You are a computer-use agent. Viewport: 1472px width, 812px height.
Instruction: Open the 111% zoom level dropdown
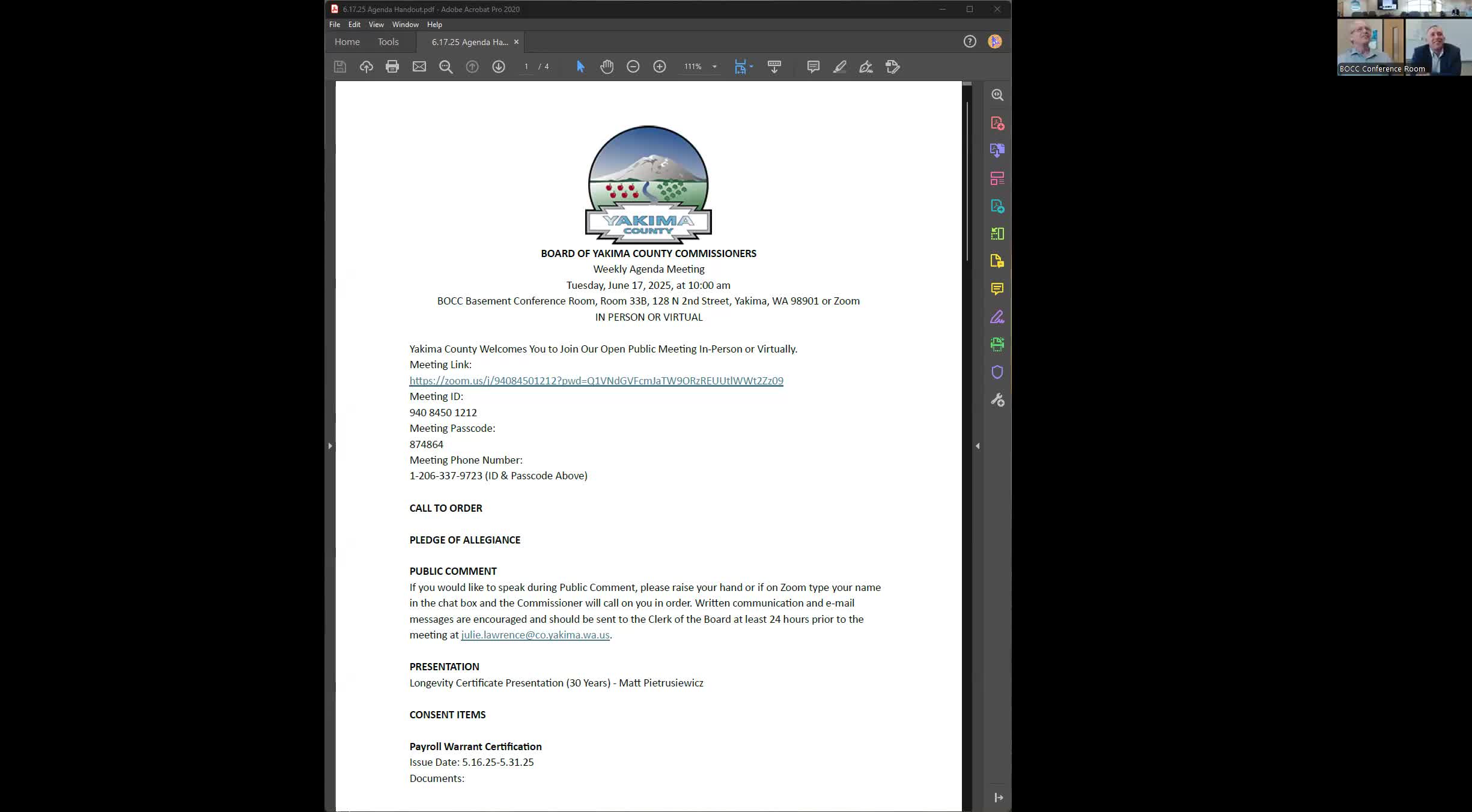pyautogui.click(x=714, y=67)
